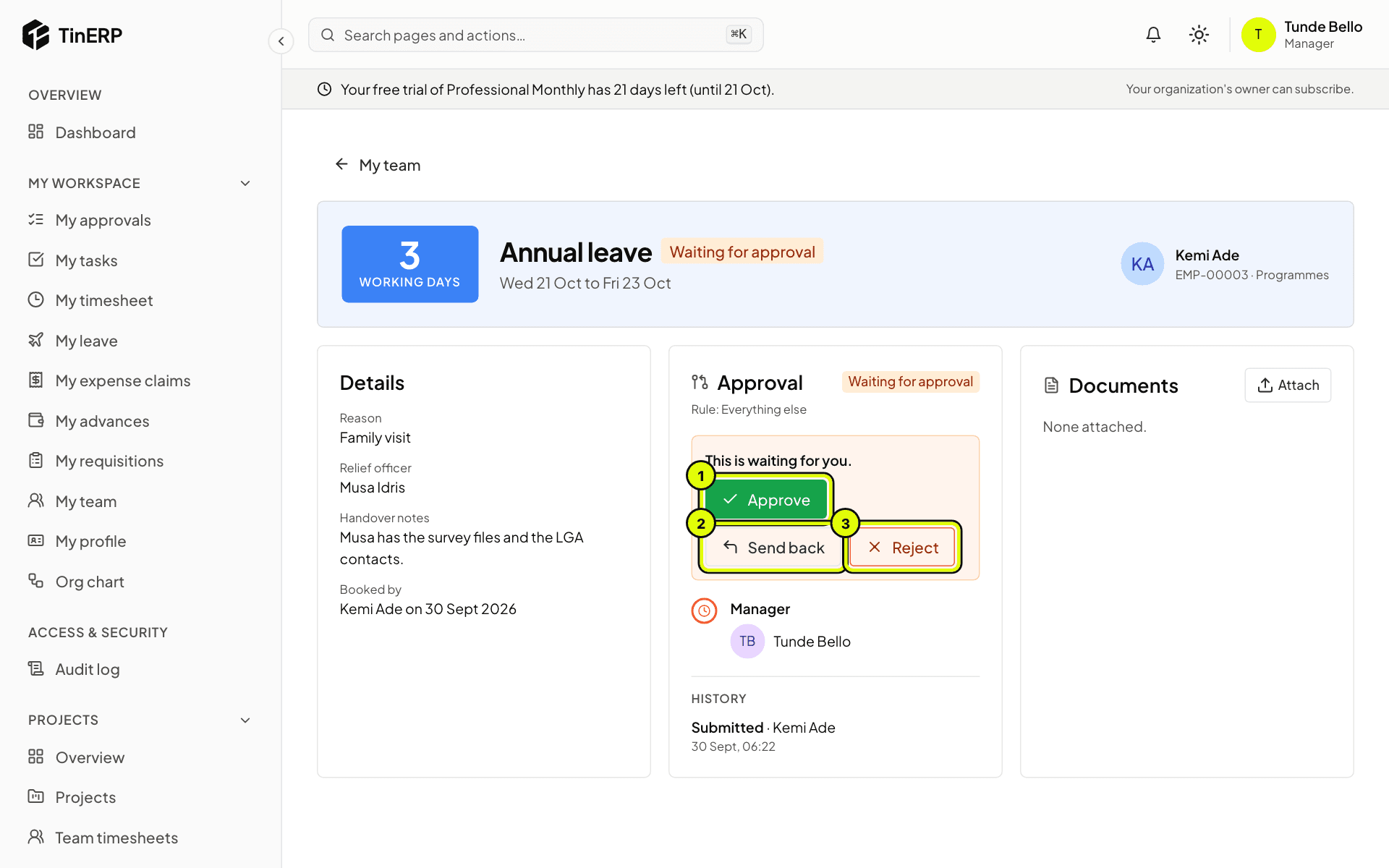Click the My advances wallet icon
1389x868 pixels.
35,420
